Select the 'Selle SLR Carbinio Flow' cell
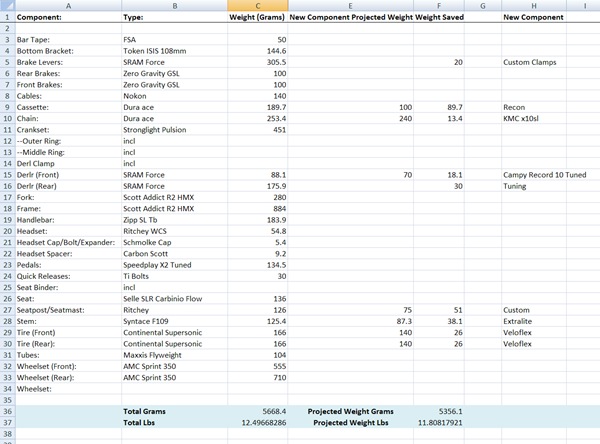 pos(174,299)
